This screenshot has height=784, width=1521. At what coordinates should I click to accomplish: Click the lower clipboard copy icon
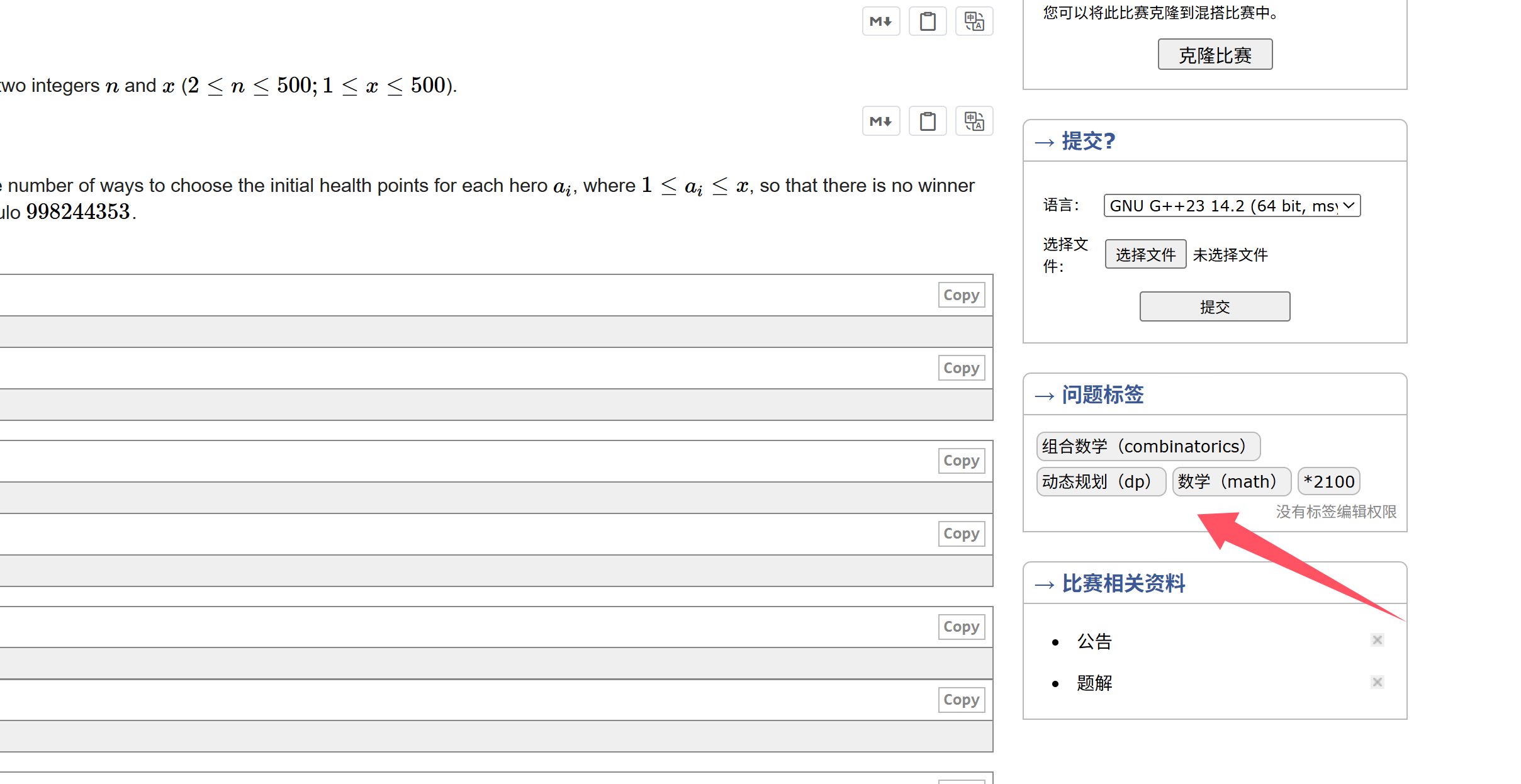pos(928,121)
